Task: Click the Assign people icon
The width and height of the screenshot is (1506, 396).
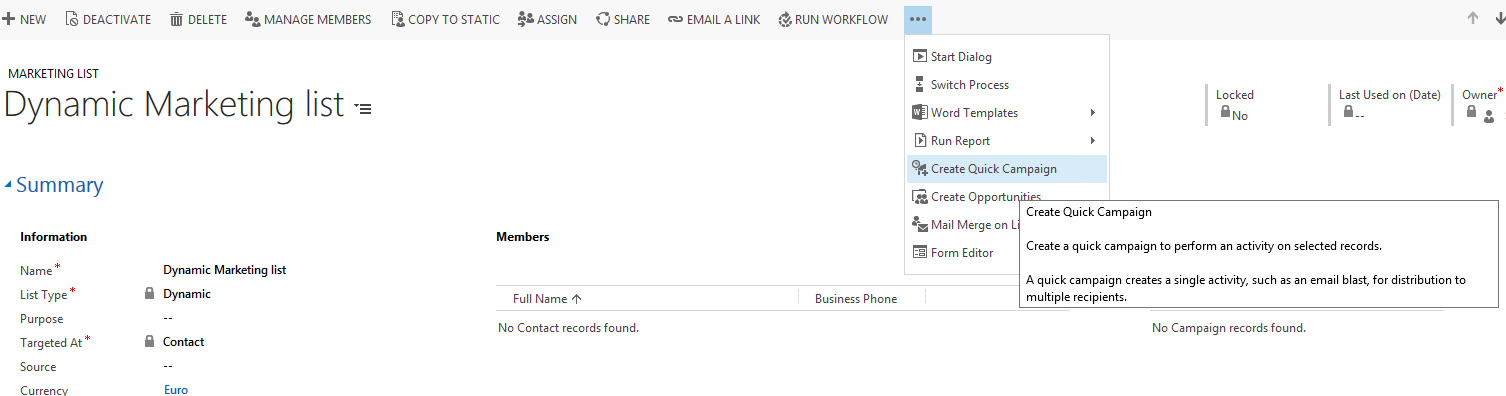Action: (525, 19)
